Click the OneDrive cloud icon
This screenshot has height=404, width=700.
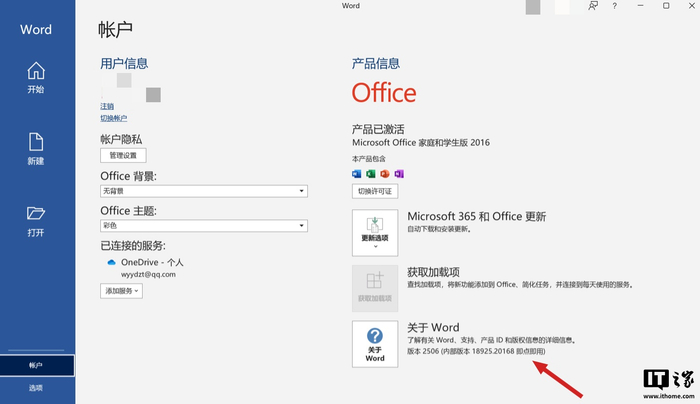111,262
